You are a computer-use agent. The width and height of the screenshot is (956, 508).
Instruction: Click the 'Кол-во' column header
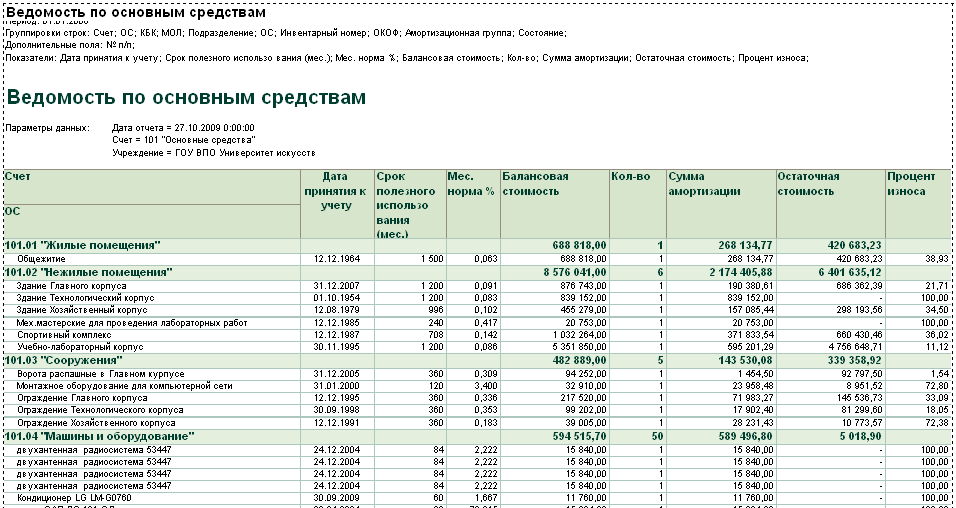(637, 204)
